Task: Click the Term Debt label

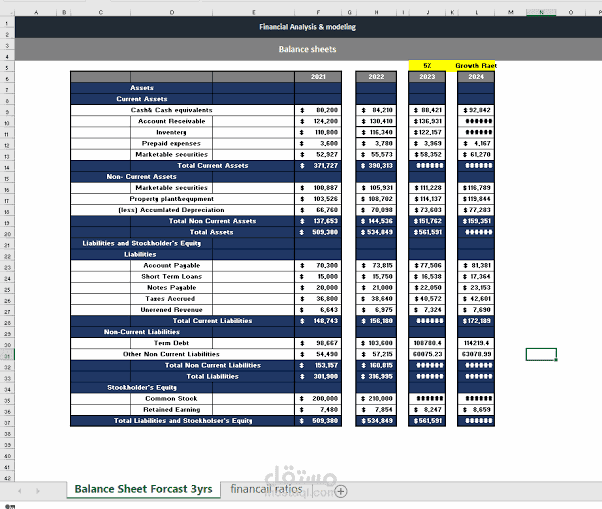Action: [171, 343]
